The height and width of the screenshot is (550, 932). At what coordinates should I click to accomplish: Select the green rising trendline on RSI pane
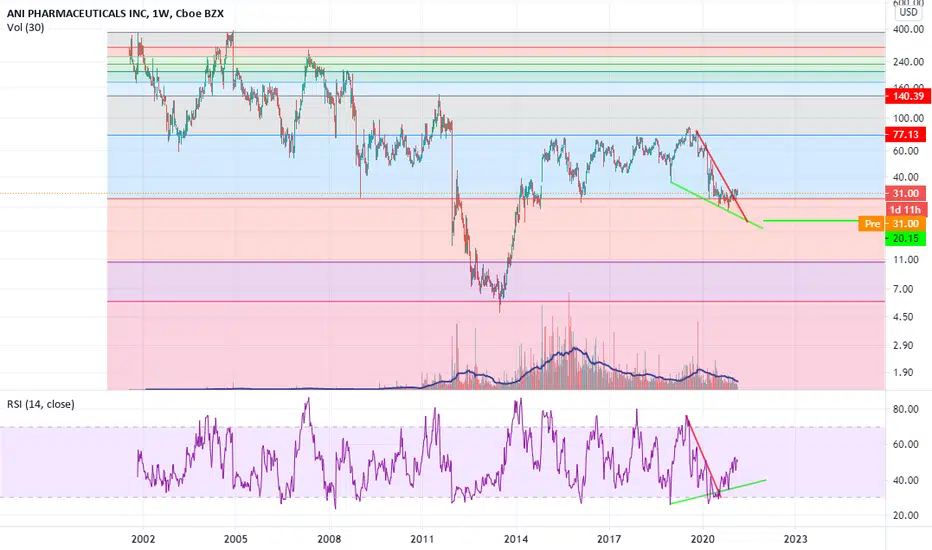[718, 492]
